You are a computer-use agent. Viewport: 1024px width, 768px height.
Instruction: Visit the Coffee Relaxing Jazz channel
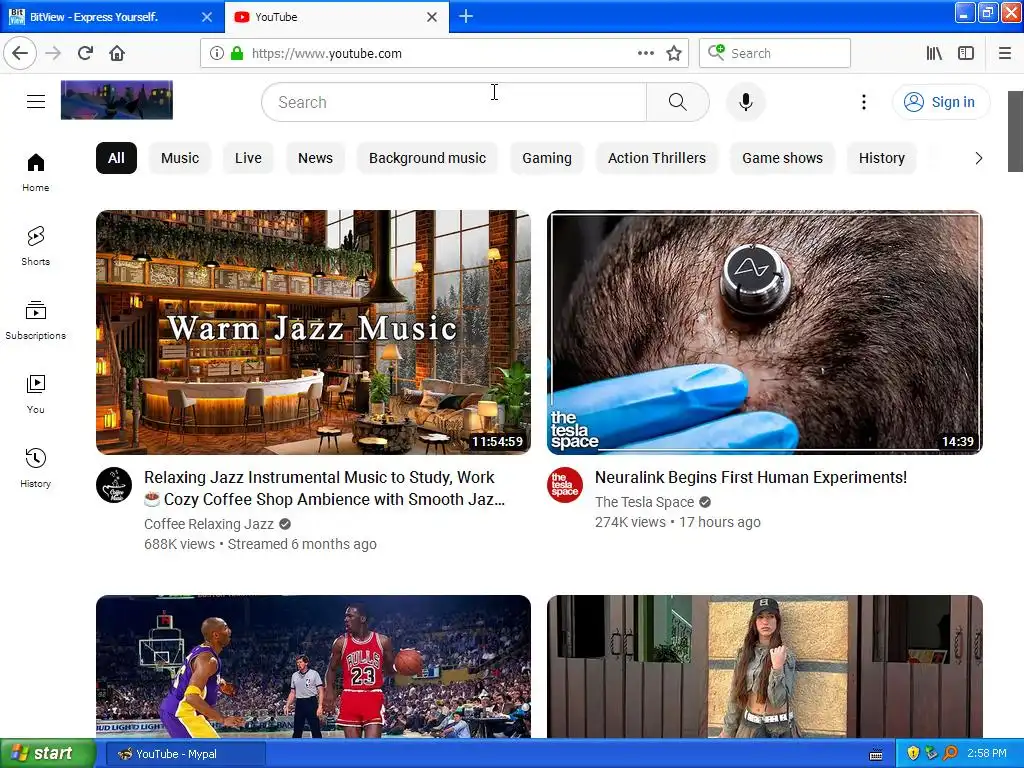tap(209, 524)
